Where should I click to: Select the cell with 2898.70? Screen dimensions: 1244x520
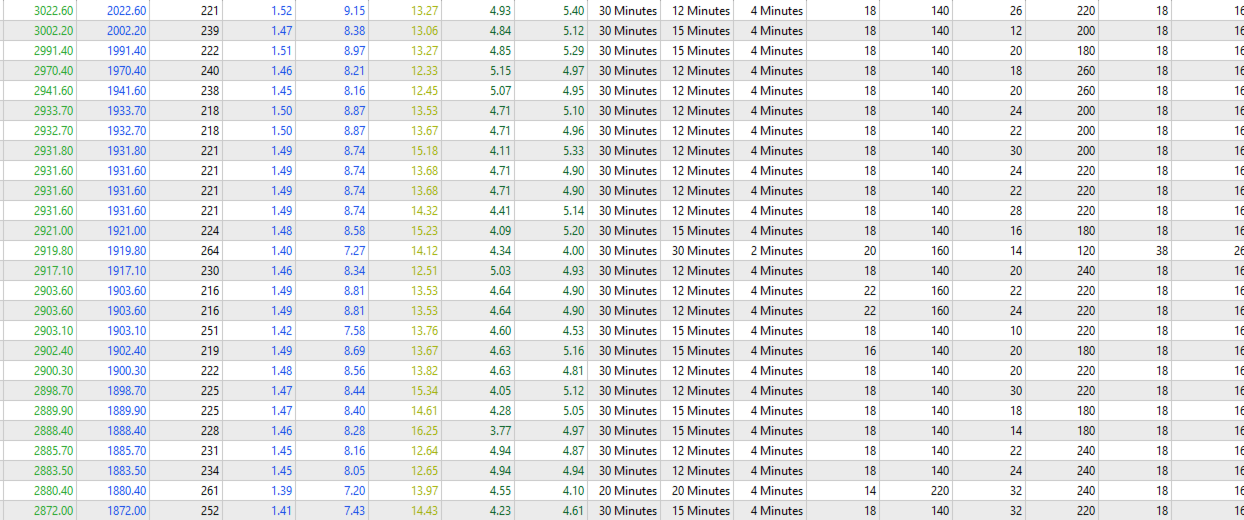(x=53, y=391)
